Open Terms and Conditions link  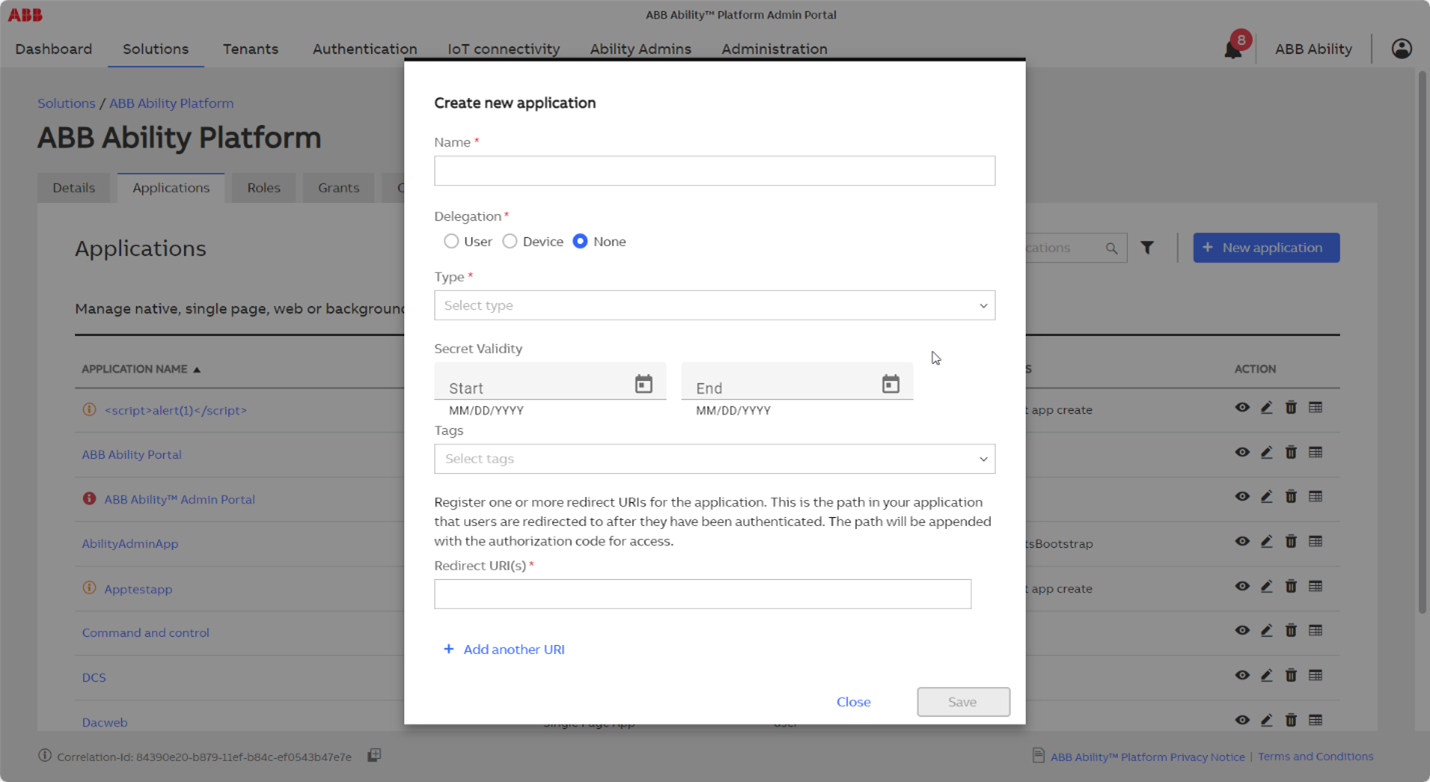coord(1315,757)
